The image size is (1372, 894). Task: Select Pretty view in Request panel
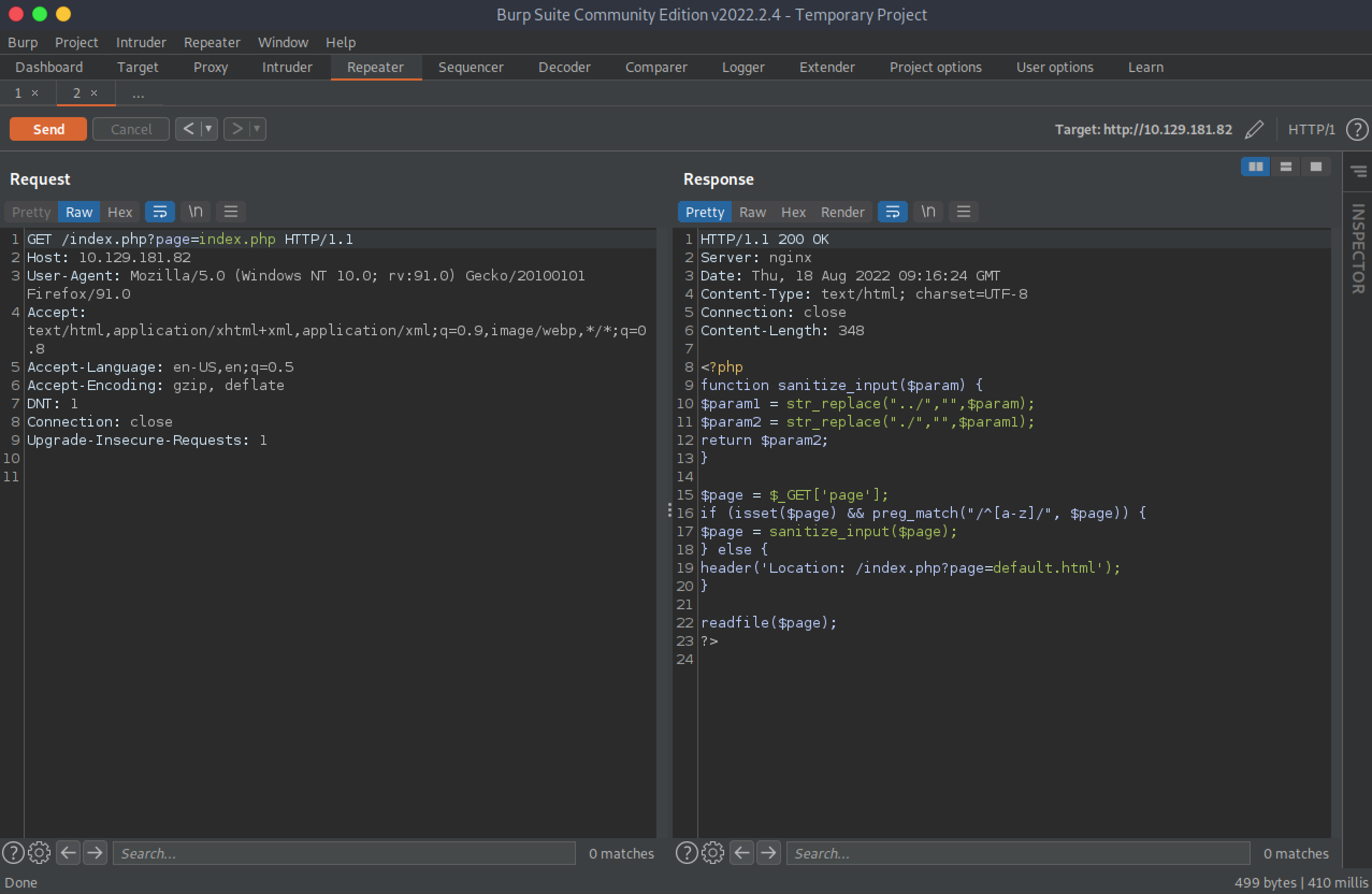[x=31, y=212]
